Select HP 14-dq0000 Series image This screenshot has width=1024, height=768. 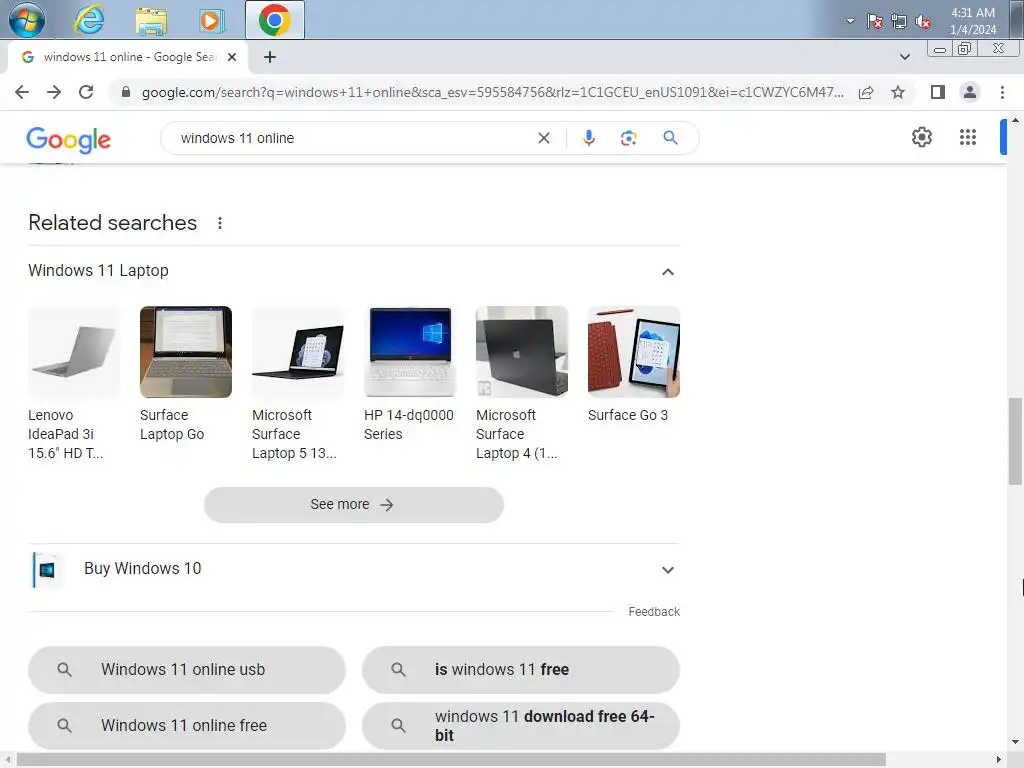coord(409,352)
